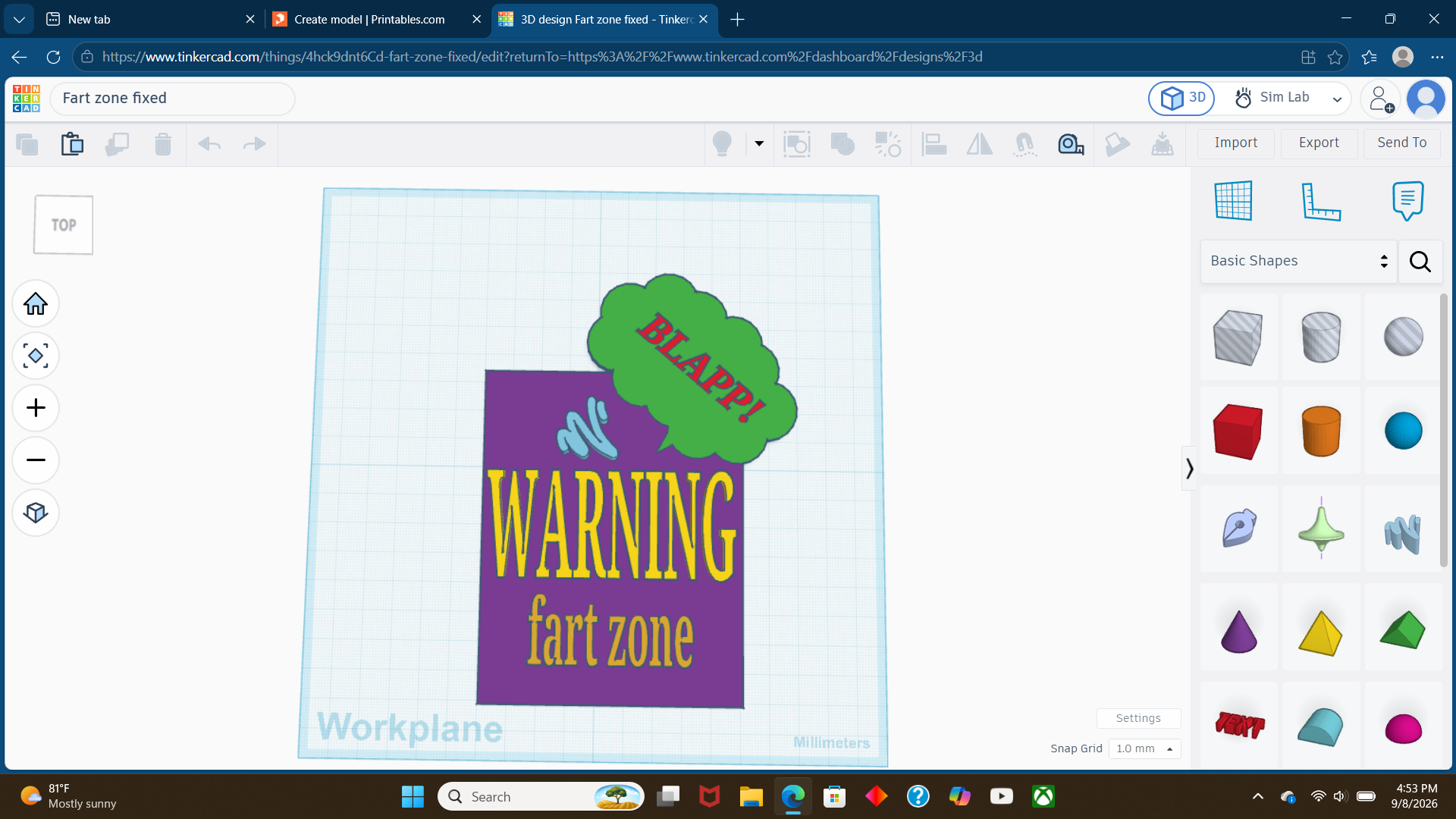The height and width of the screenshot is (819, 1456).
Task: Expand the Sim Lab dropdown chevron
Action: click(1337, 99)
